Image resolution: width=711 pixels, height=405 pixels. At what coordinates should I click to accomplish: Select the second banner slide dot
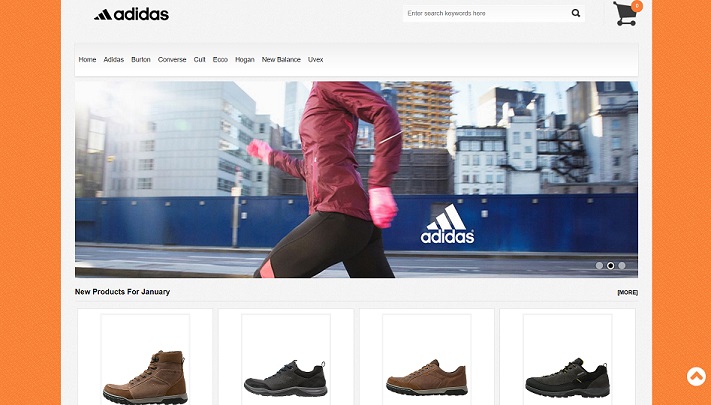[610, 266]
